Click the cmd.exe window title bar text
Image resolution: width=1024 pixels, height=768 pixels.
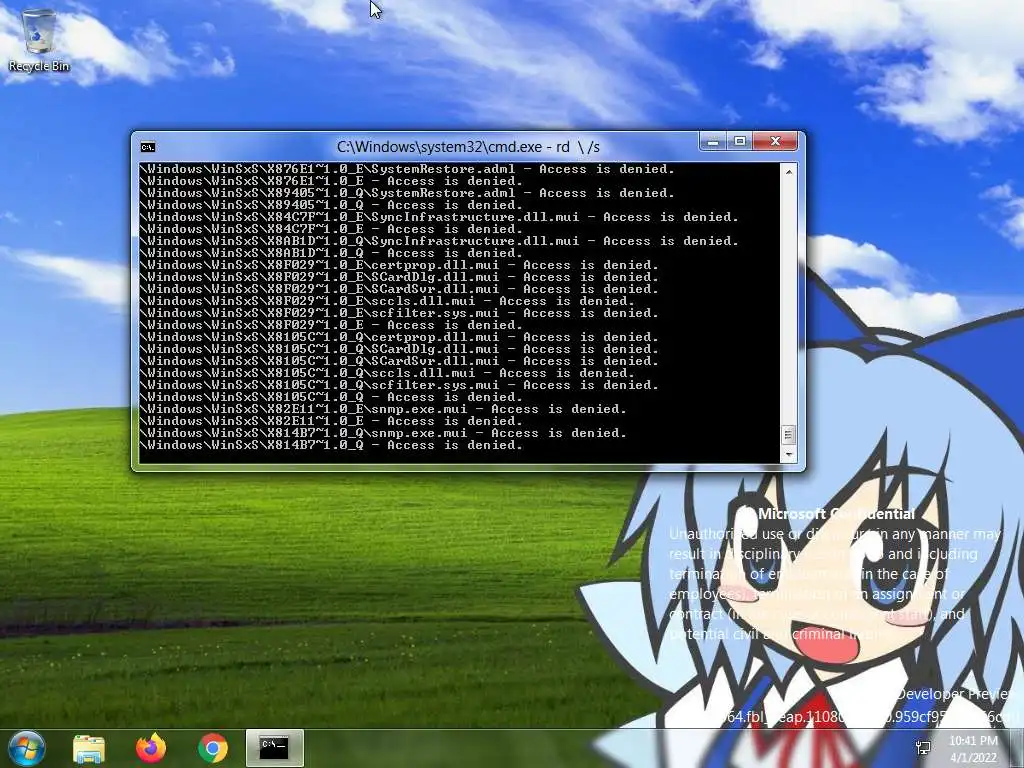(x=468, y=147)
